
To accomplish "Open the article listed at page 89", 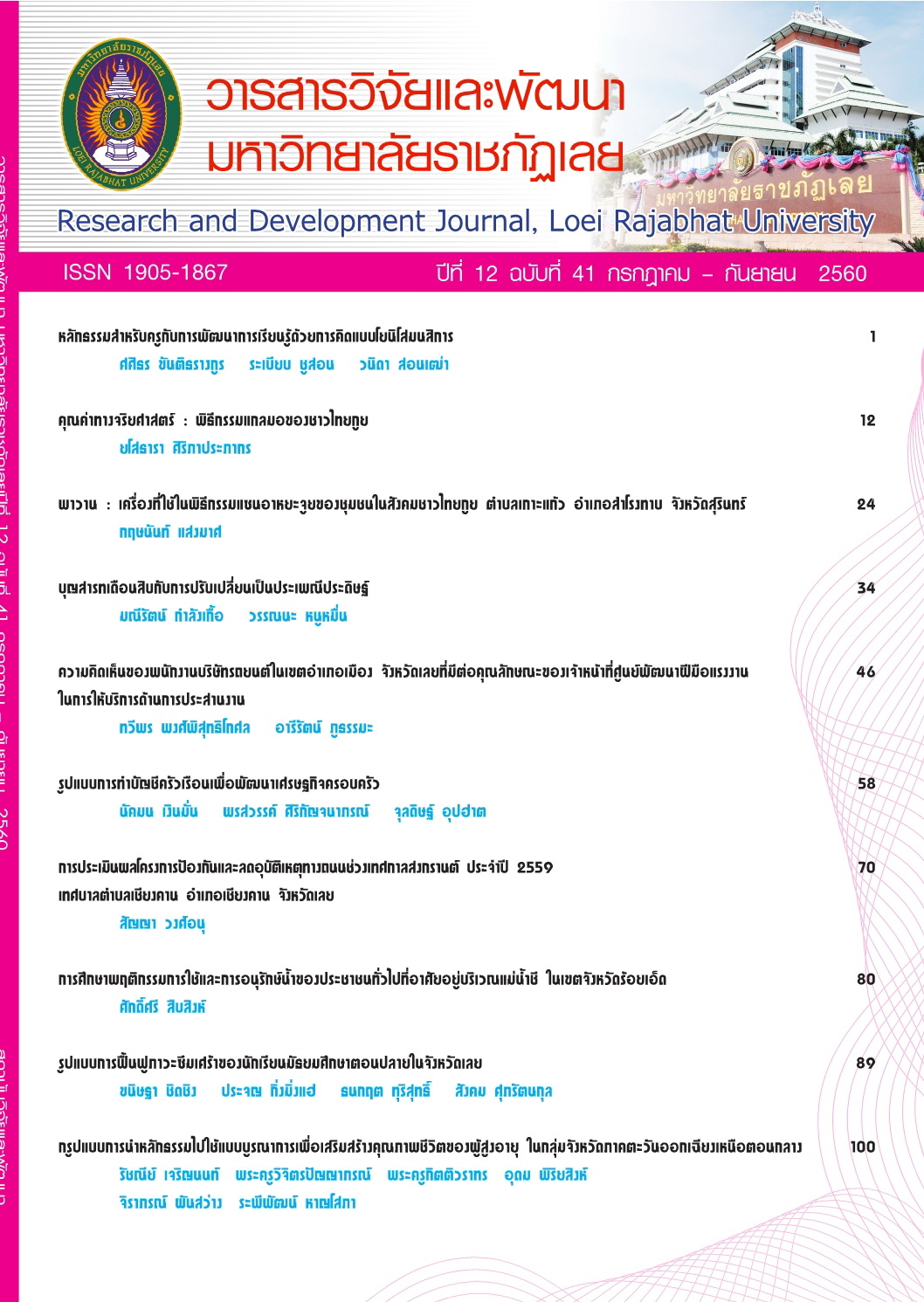I will [x=269, y=1063].
